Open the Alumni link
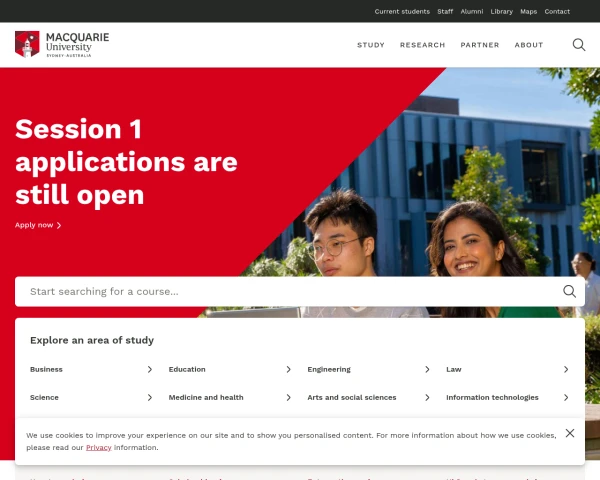Viewport: 600px width, 480px height. [x=472, y=11]
